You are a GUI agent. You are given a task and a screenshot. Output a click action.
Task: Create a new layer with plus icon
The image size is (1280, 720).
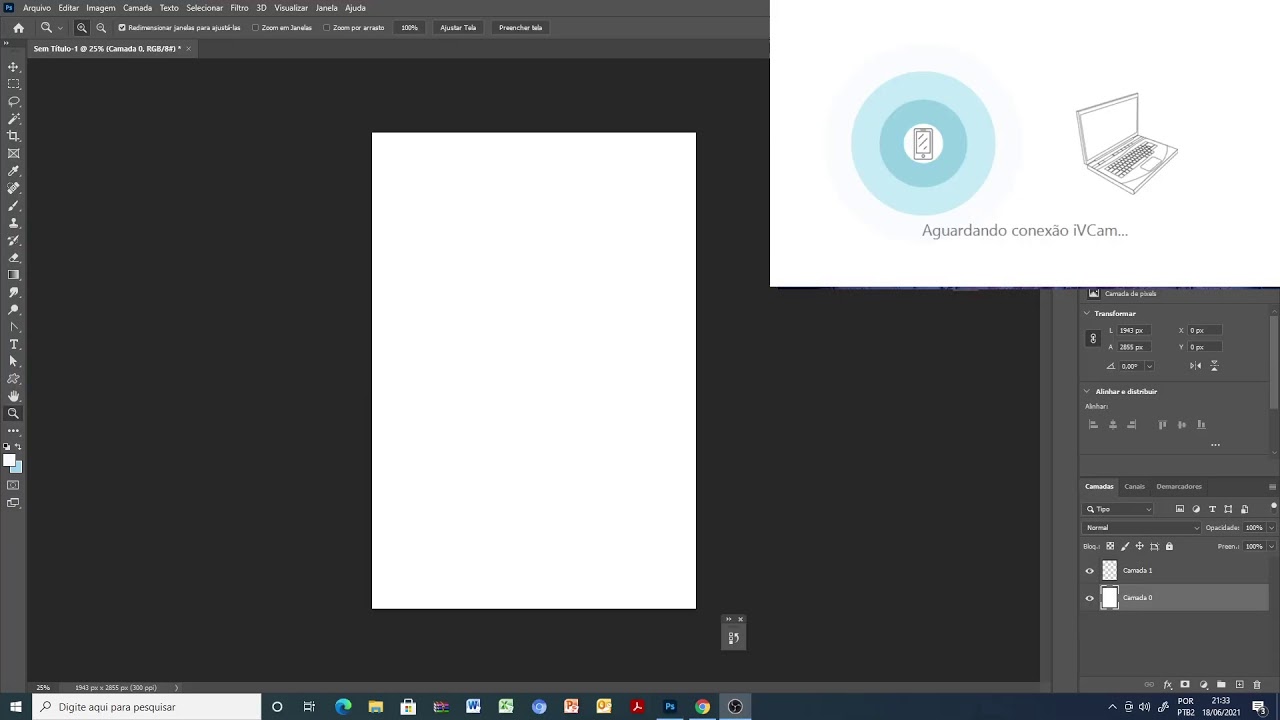tap(1239, 685)
